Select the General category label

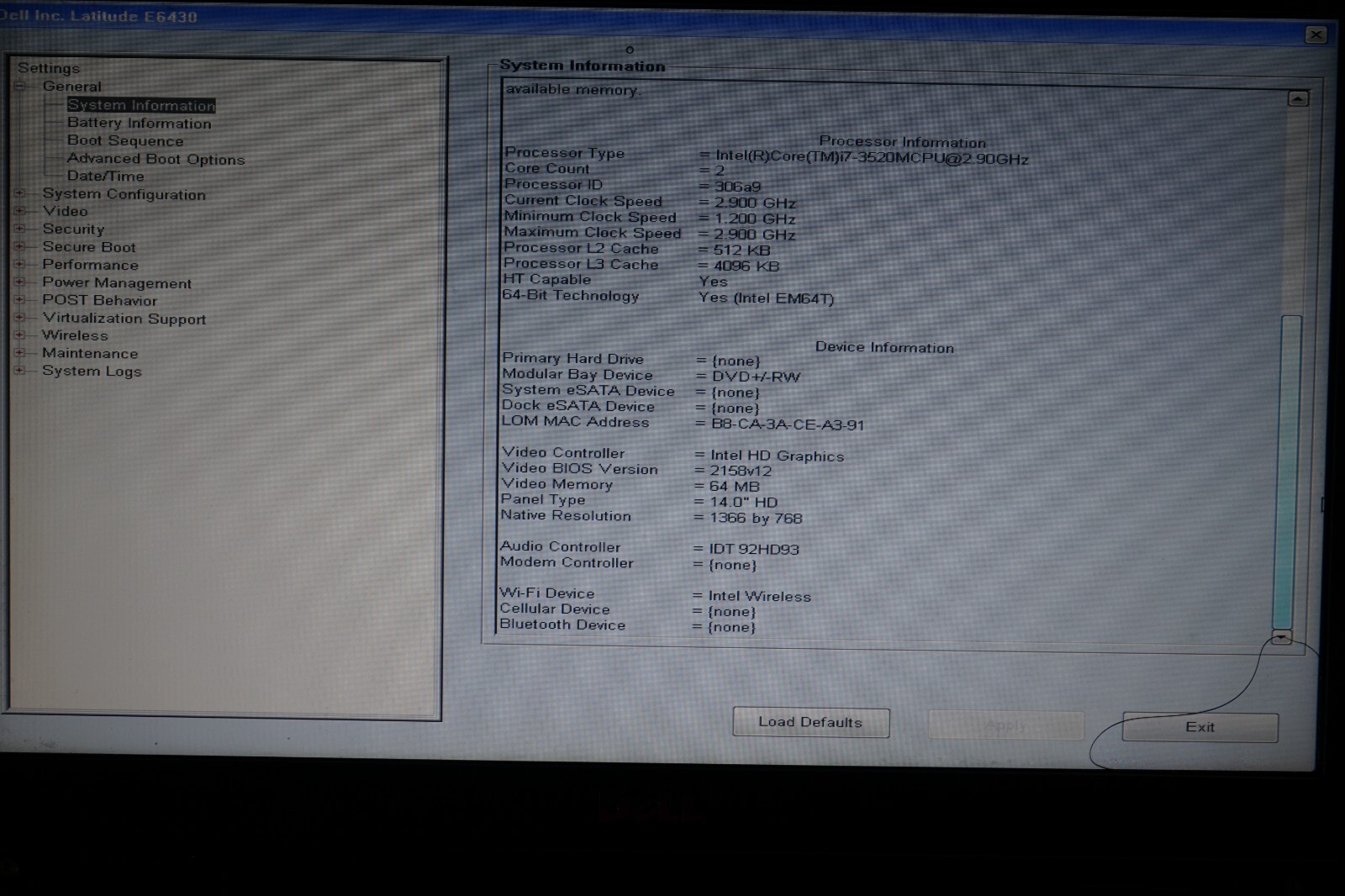(x=72, y=87)
